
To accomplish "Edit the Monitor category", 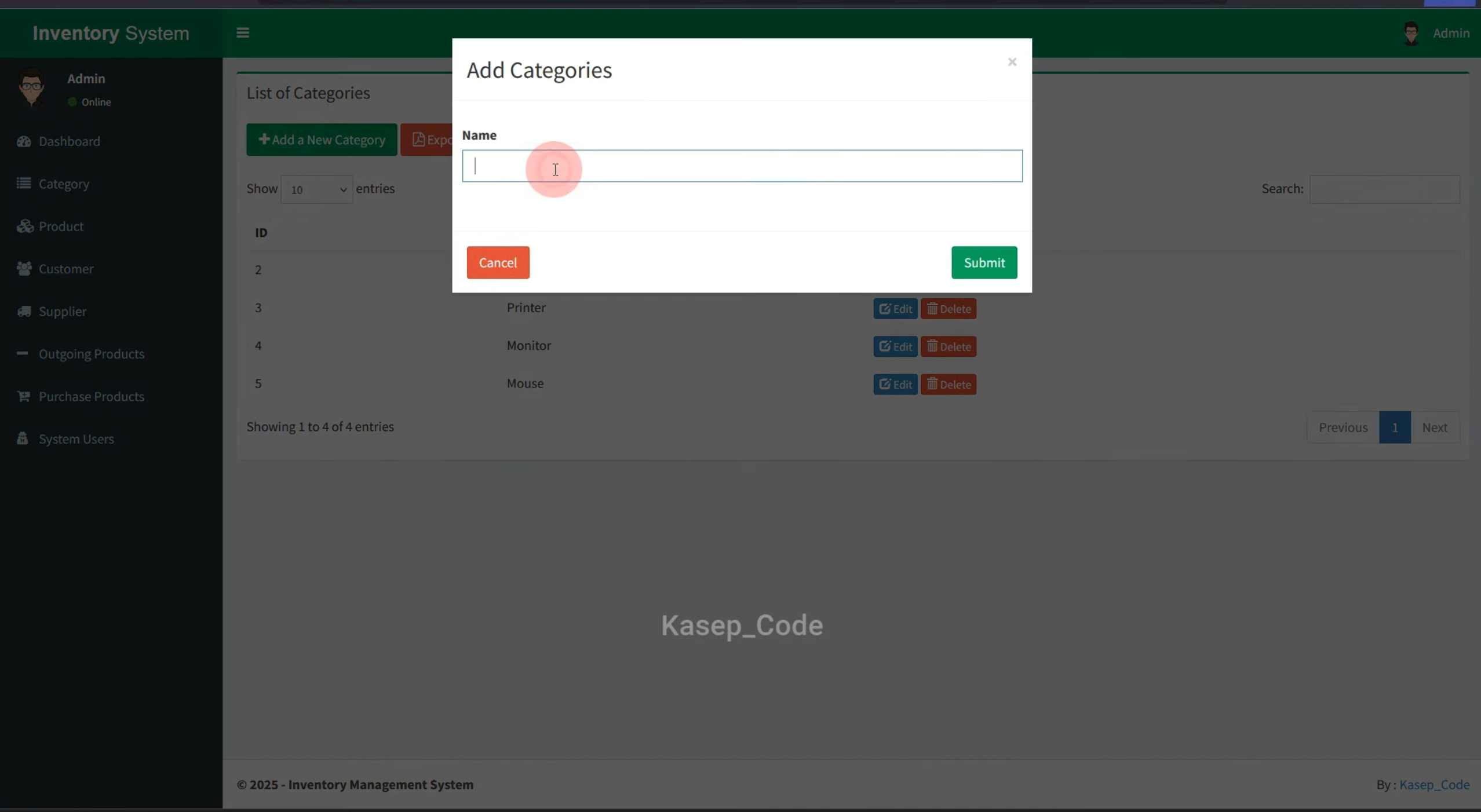I will click(x=895, y=346).
